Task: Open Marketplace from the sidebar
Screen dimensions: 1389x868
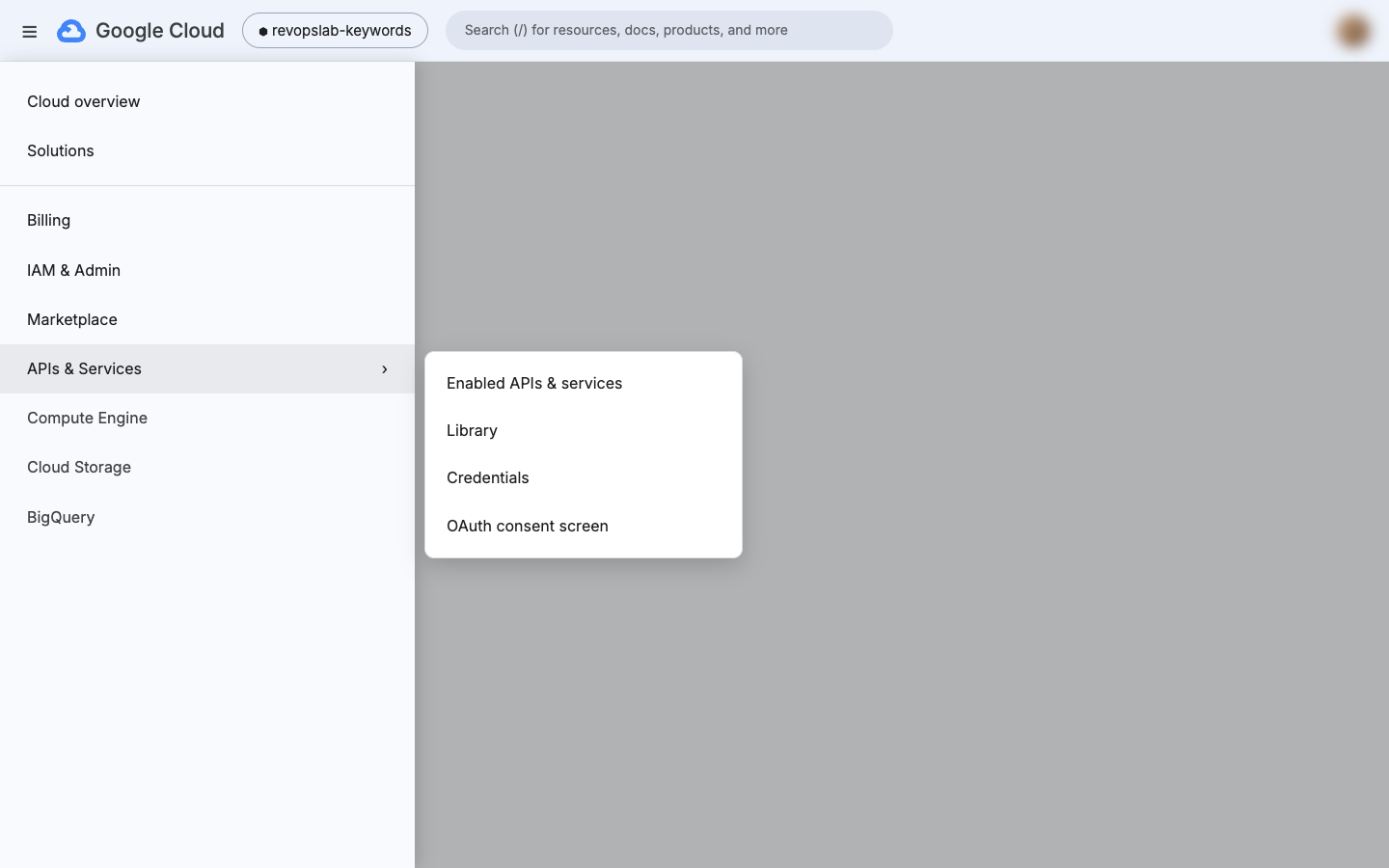Action: (x=207, y=319)
